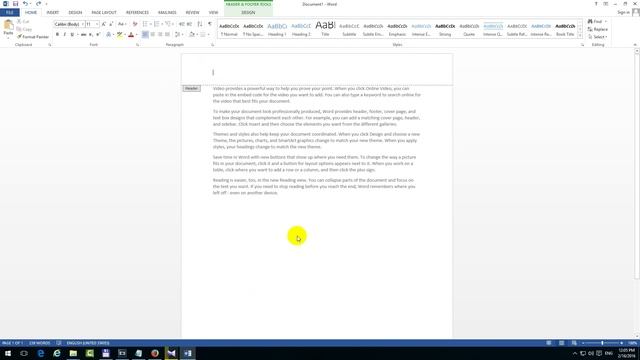Apply the Strong style
Viewport: 640px width, 360px height.
445,29
